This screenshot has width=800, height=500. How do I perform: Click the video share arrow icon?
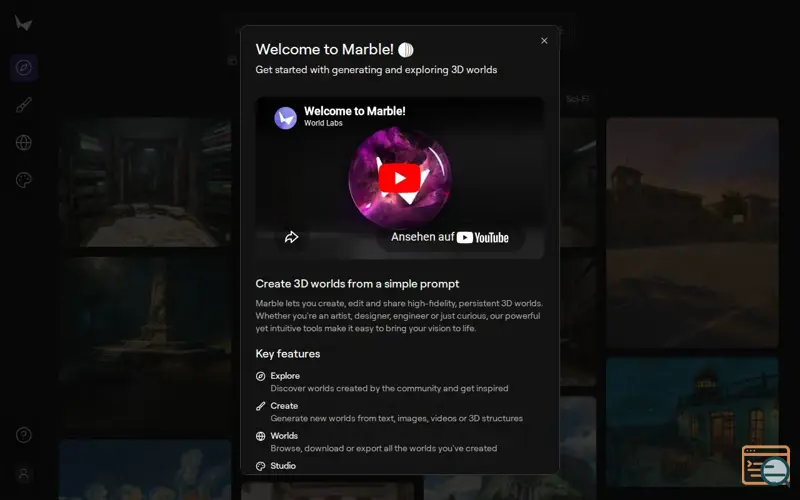291,237
